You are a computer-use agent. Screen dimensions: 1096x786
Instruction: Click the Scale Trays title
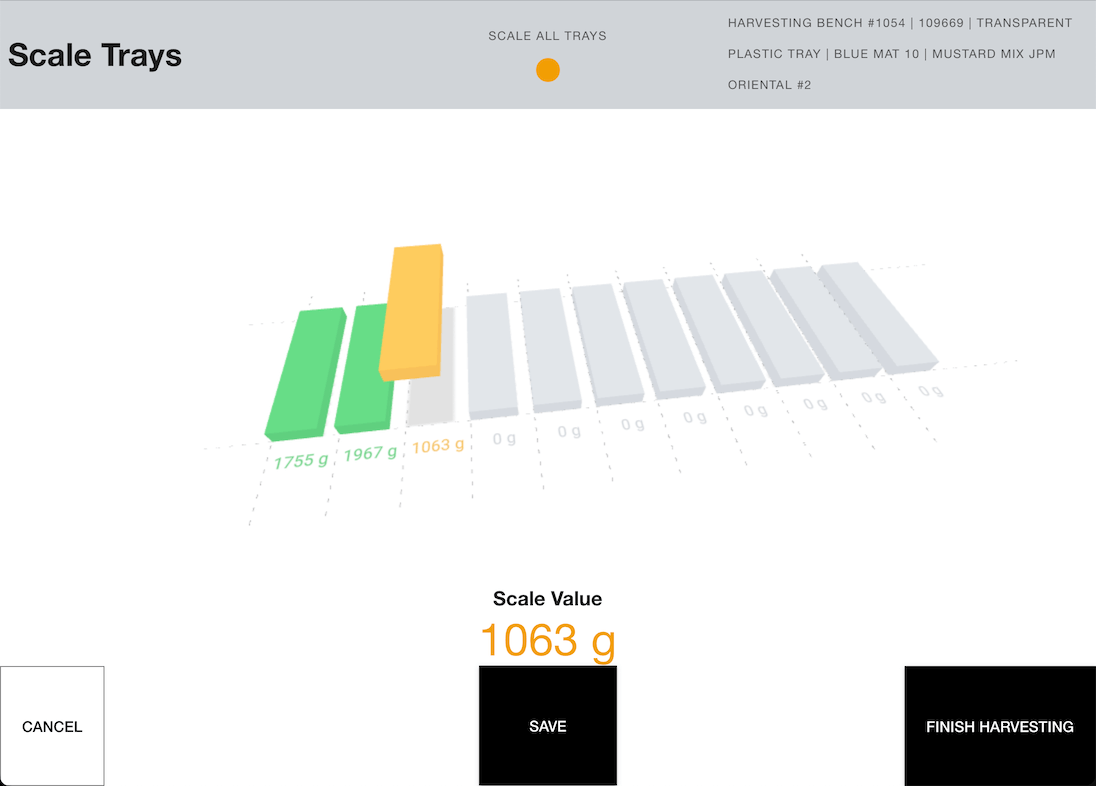[95, 55]
